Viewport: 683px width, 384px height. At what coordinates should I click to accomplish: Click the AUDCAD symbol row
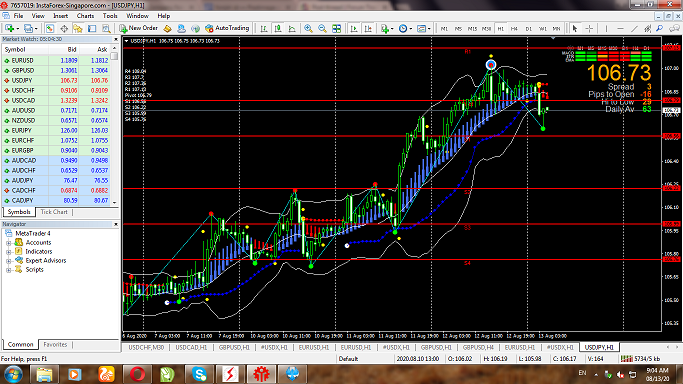[56, 161]
